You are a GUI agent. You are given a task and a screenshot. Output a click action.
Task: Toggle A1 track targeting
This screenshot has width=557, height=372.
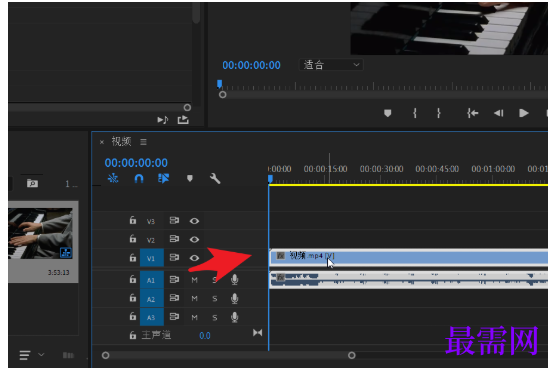click(x=152, y=280)
